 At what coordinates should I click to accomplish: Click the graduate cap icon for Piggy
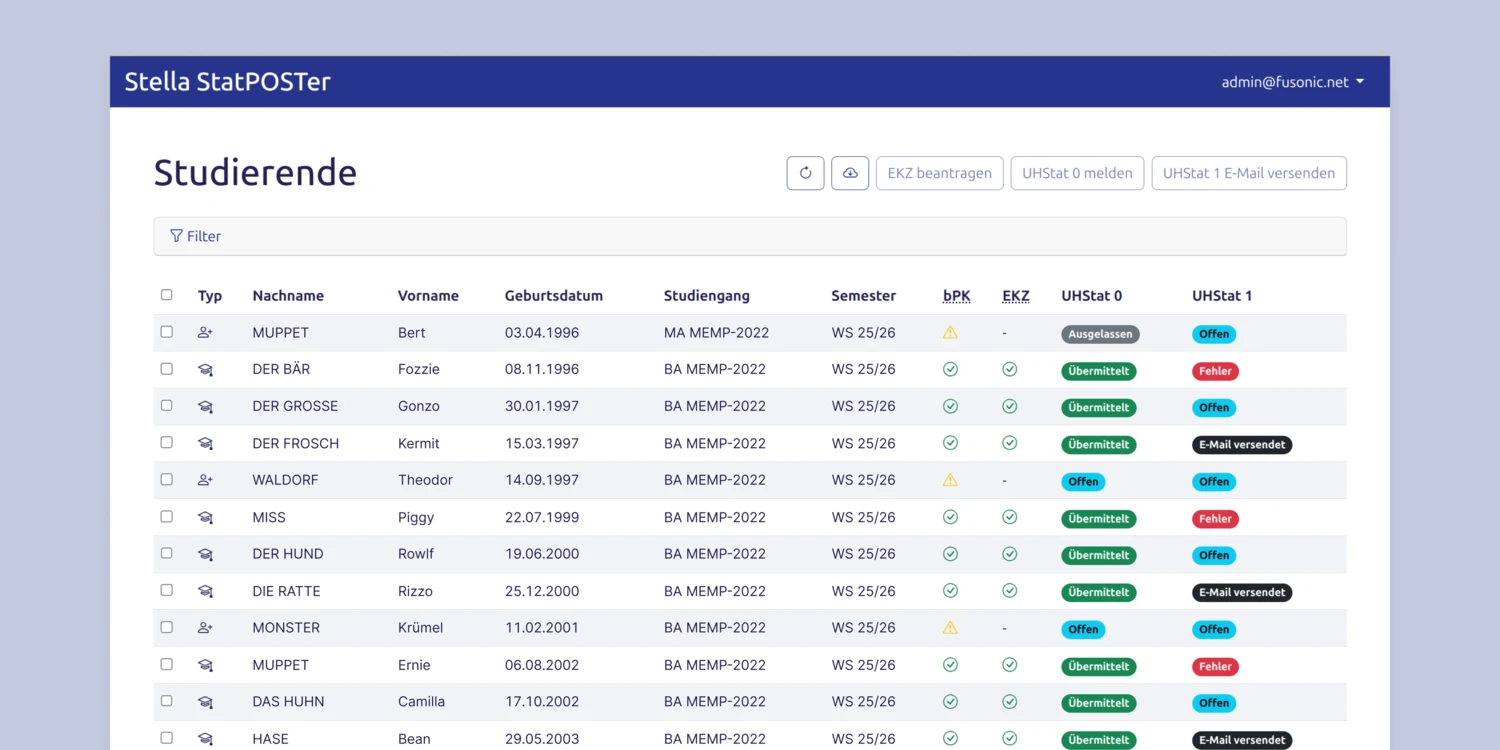(205, 517)
